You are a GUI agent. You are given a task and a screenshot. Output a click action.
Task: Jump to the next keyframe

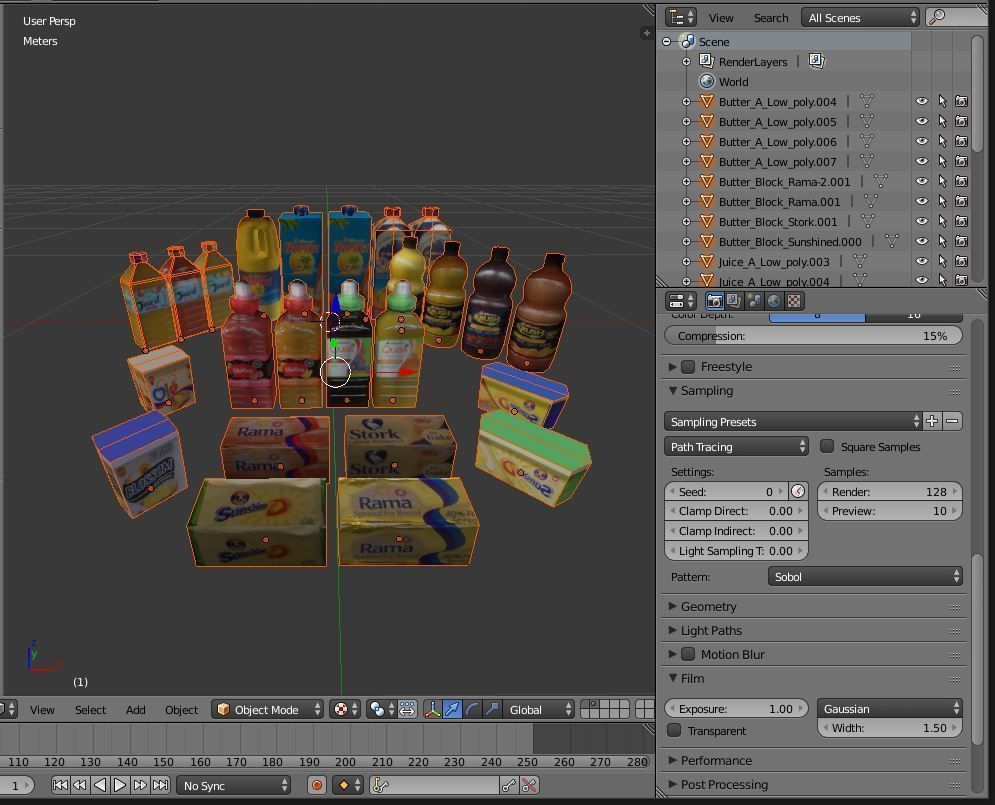coord(140,785)
